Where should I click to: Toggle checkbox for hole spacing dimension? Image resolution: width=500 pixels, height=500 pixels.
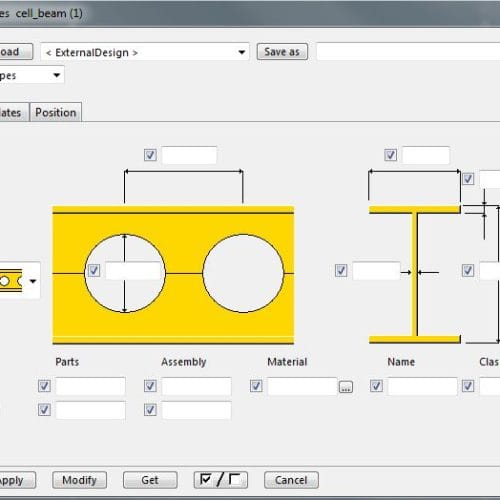150,155
